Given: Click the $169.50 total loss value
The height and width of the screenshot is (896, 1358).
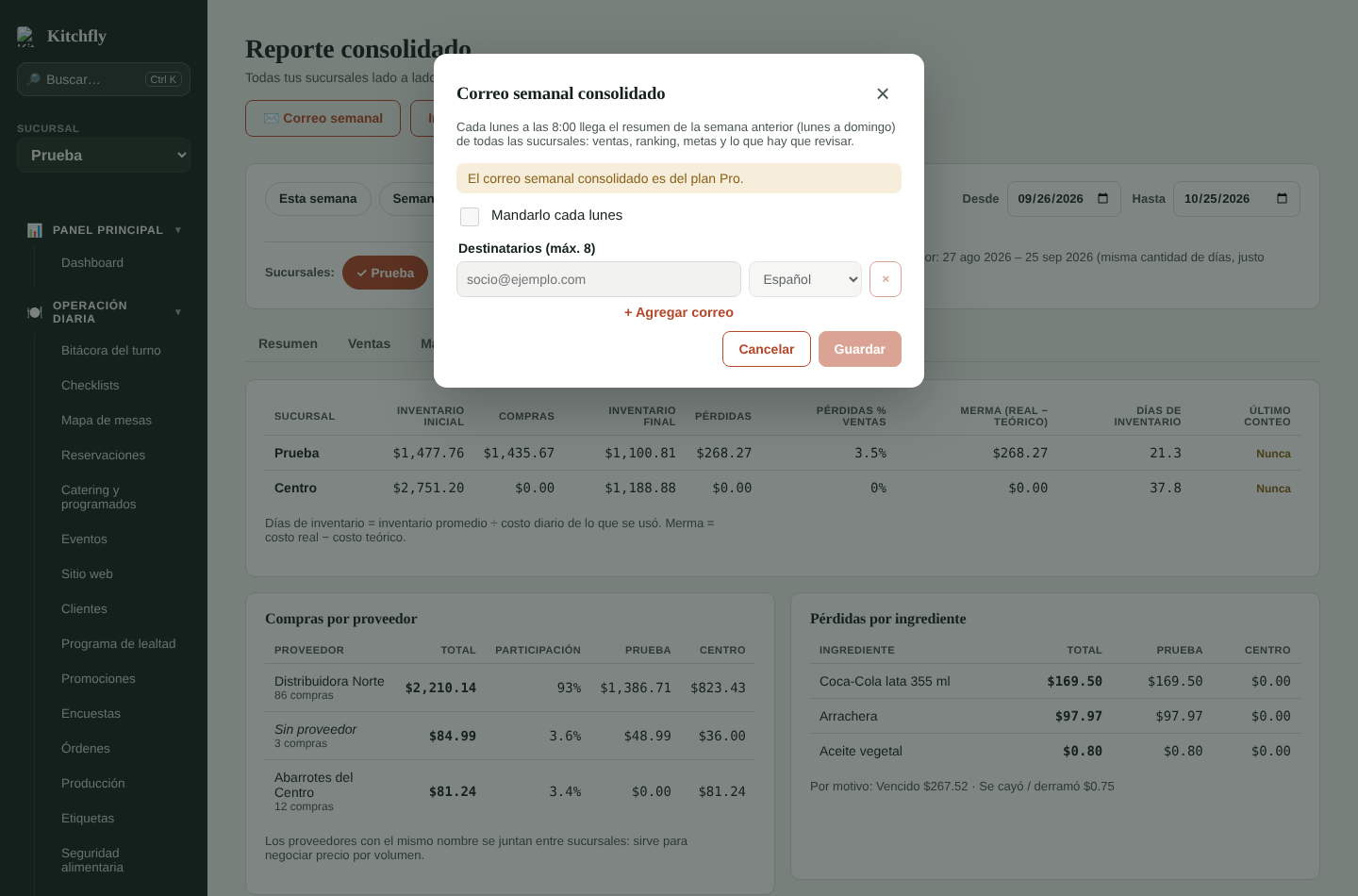Looking at the screenshot, I should (x=1074, y=681).
